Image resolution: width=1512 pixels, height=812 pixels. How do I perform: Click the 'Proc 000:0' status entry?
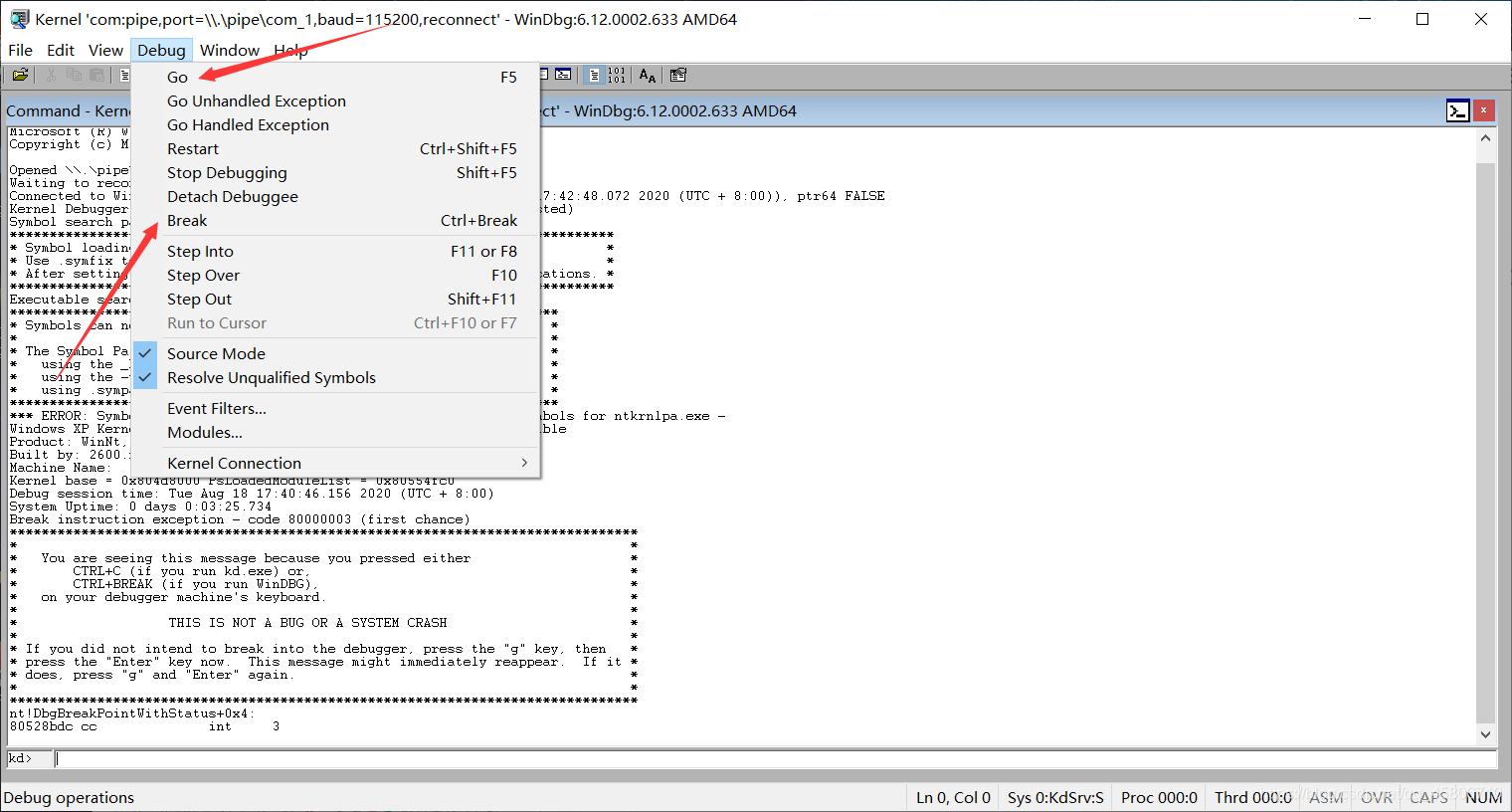pyautogui.click(x=1159, y=797)
